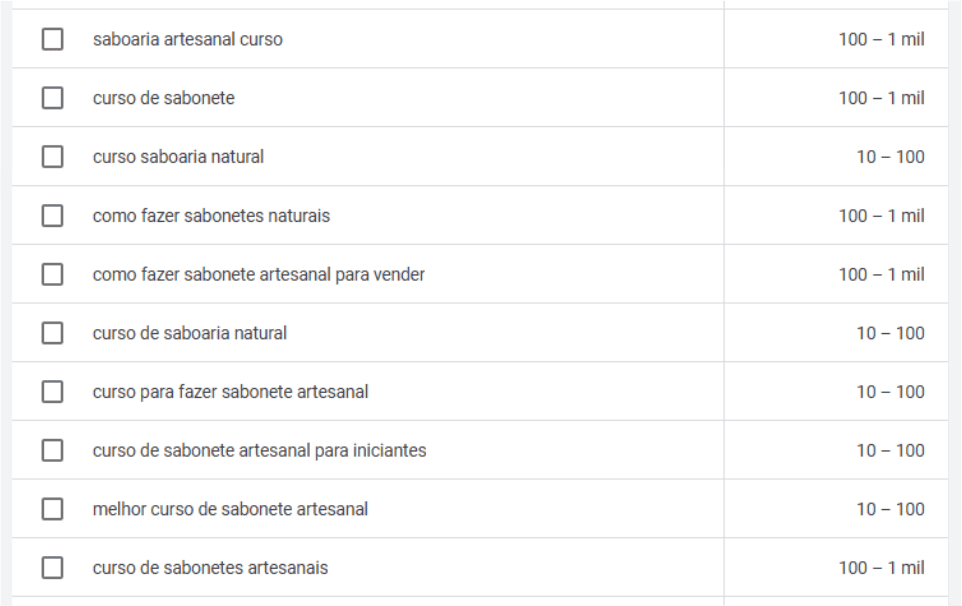The image size is (962, 606).
Task: Select the 'curso de saboaria natural' checkbox
Action: pyautogui.click(x=52, y=333)
